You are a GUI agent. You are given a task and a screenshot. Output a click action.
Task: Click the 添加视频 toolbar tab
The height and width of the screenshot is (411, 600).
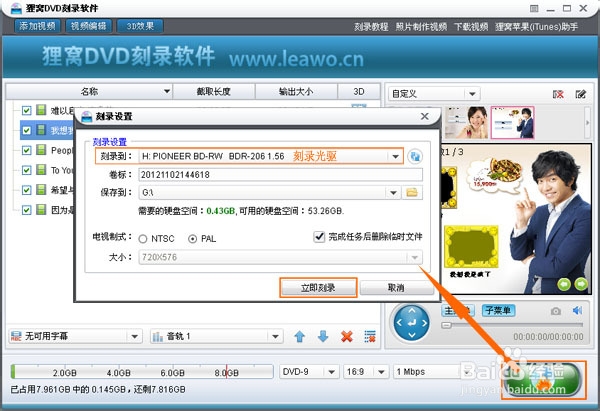click(x=38, y=26)
